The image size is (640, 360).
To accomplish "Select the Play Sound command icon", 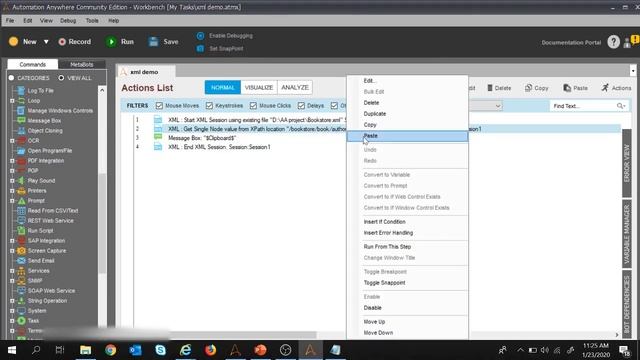I will pos(21,180).
